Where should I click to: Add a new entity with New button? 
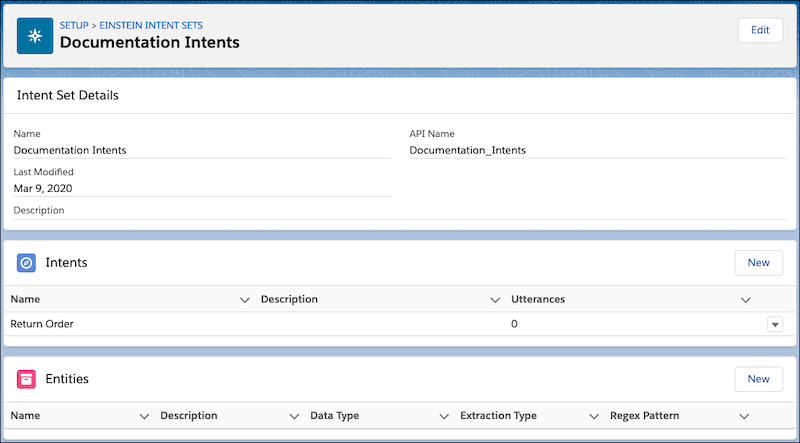tap(759, 379)
